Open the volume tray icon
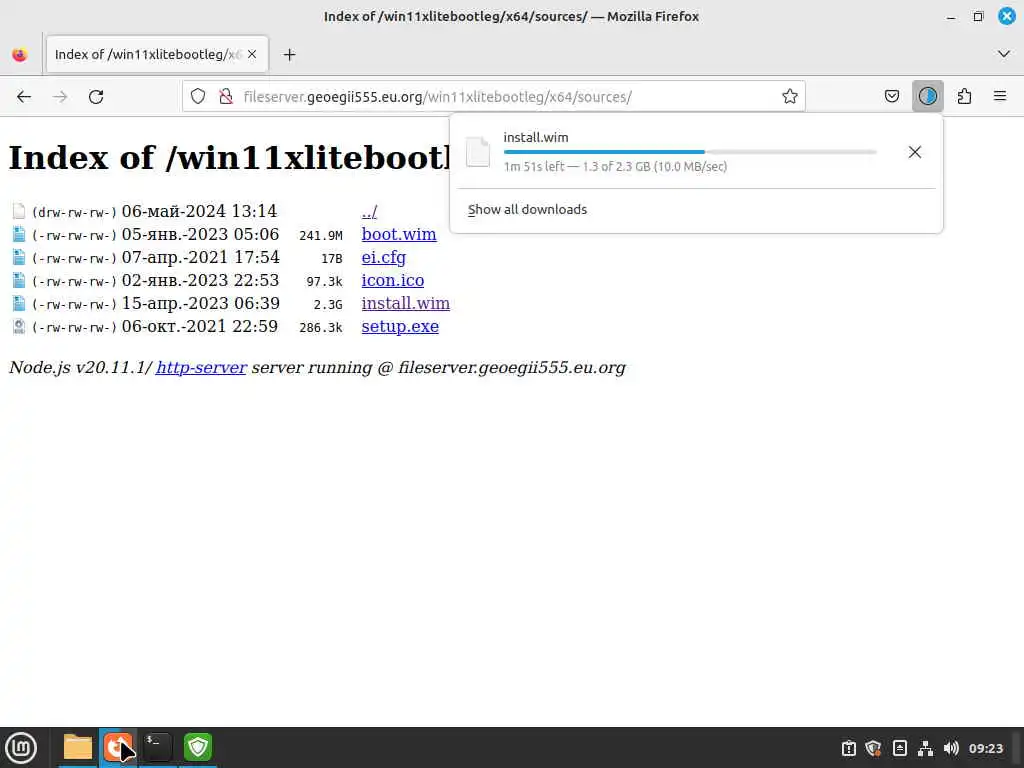This screenshot has width=1024, height=768. [951, 748]
